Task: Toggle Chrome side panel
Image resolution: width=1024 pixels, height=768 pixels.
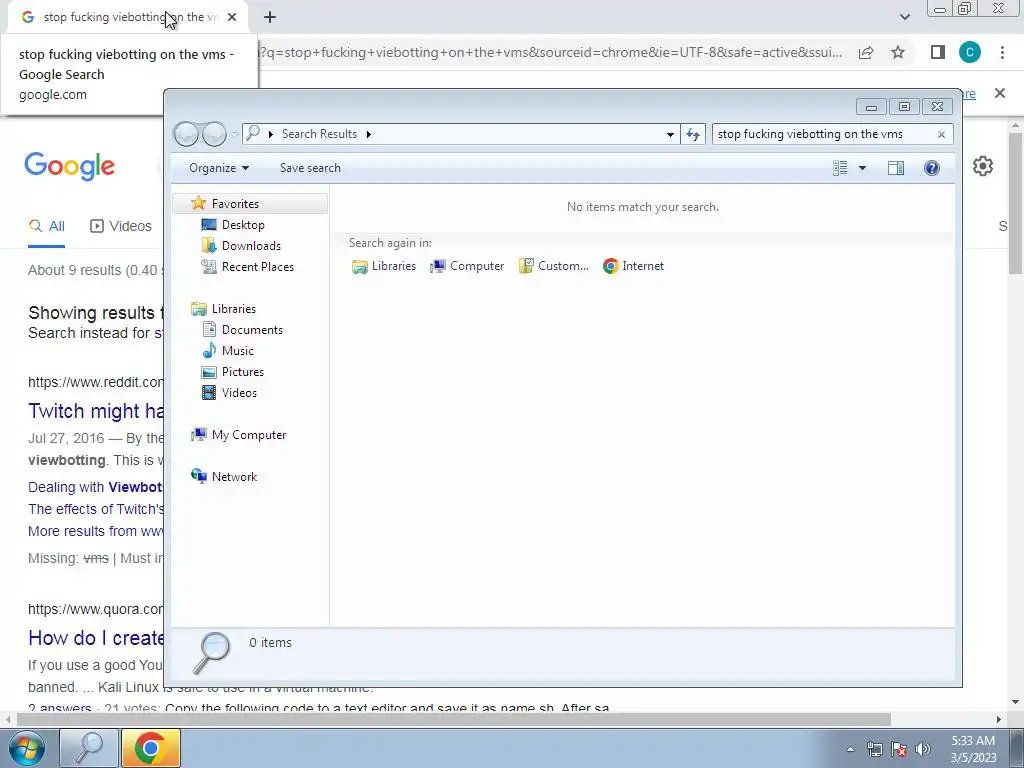Action: tap(938, 52)
